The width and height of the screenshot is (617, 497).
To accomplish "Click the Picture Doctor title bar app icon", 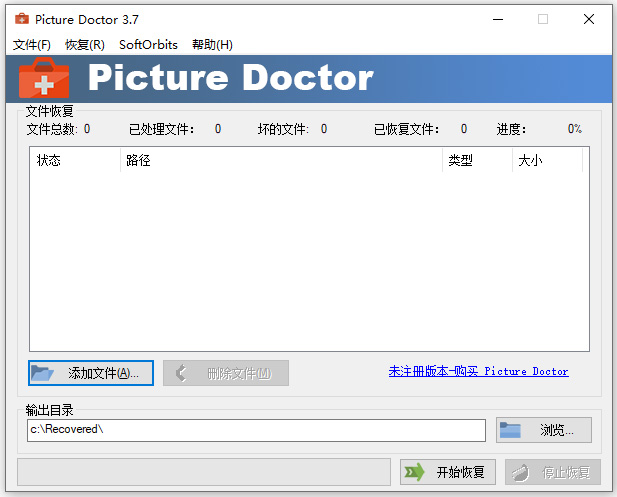I will [x=22, y=19].
